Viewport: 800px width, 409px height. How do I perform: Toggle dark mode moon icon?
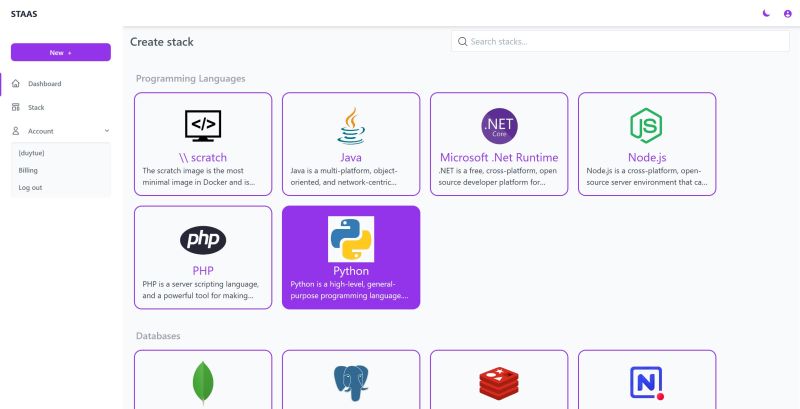pos(766,13)
